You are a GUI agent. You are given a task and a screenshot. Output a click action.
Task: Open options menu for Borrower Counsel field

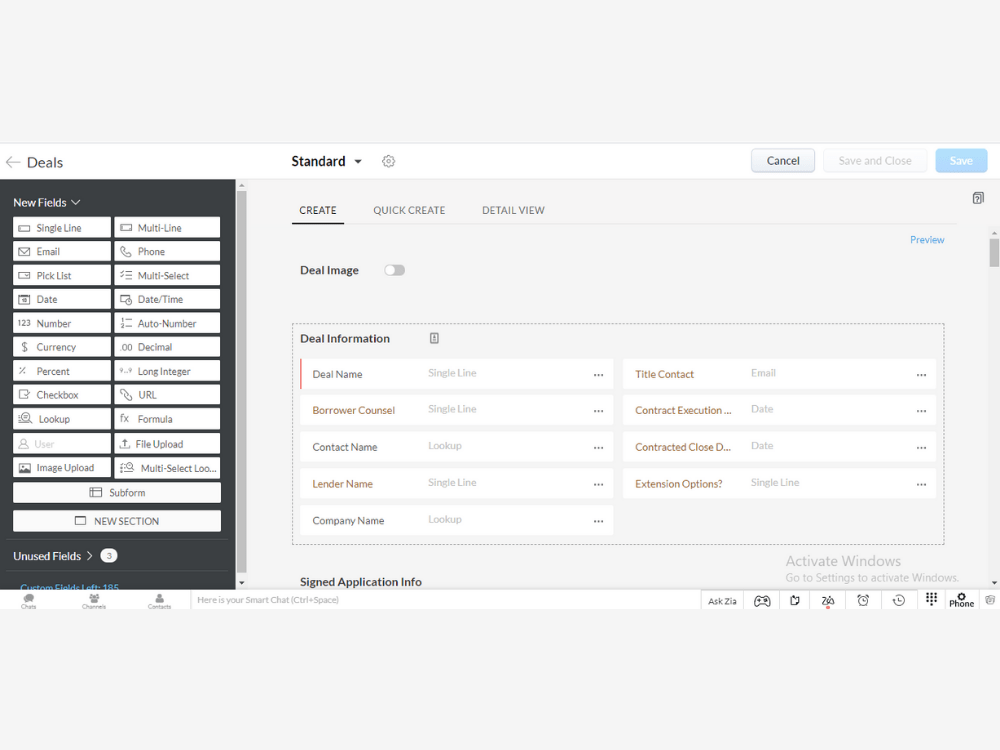click(x=598, y=411)
